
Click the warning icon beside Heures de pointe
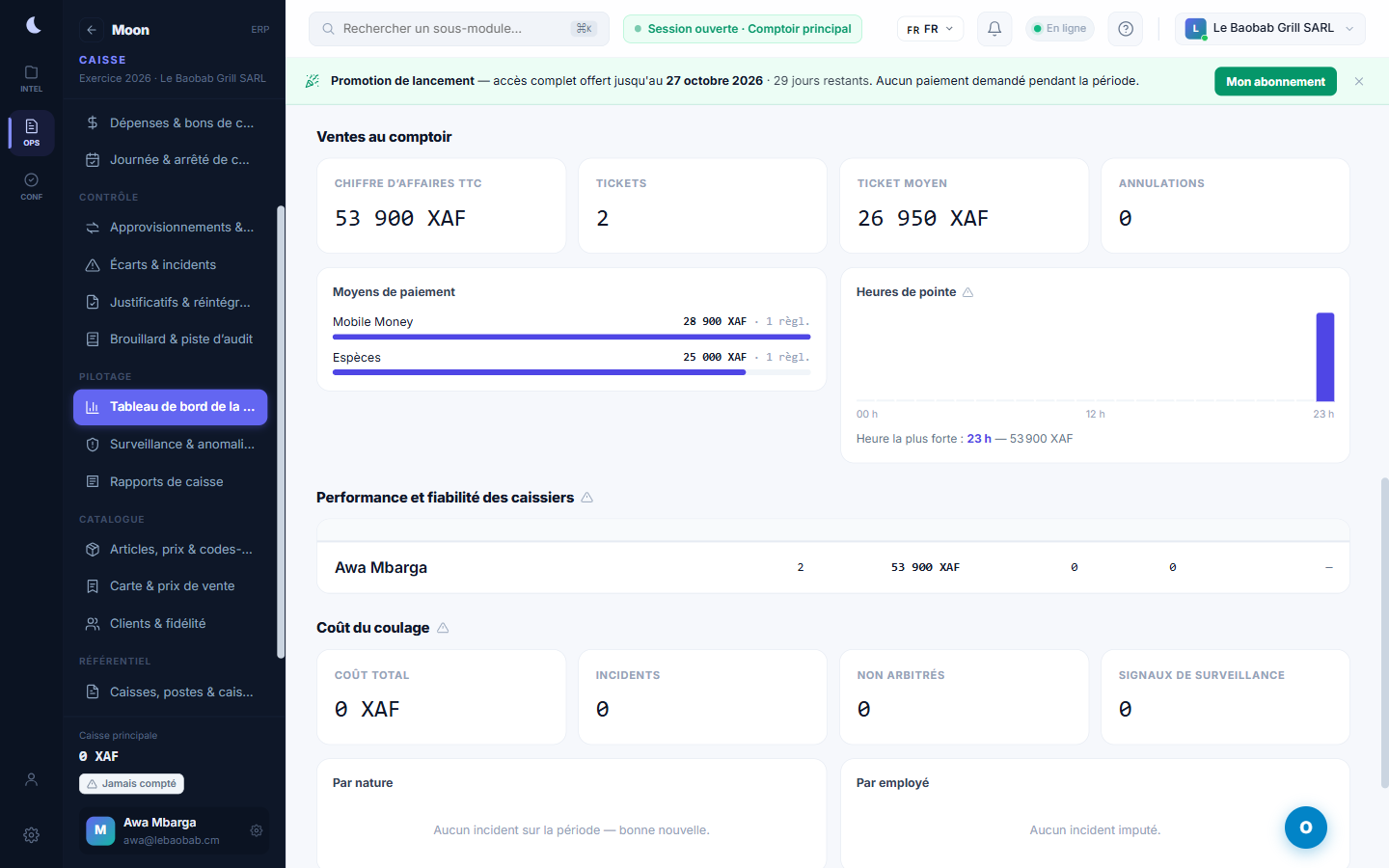click(967, 292)
